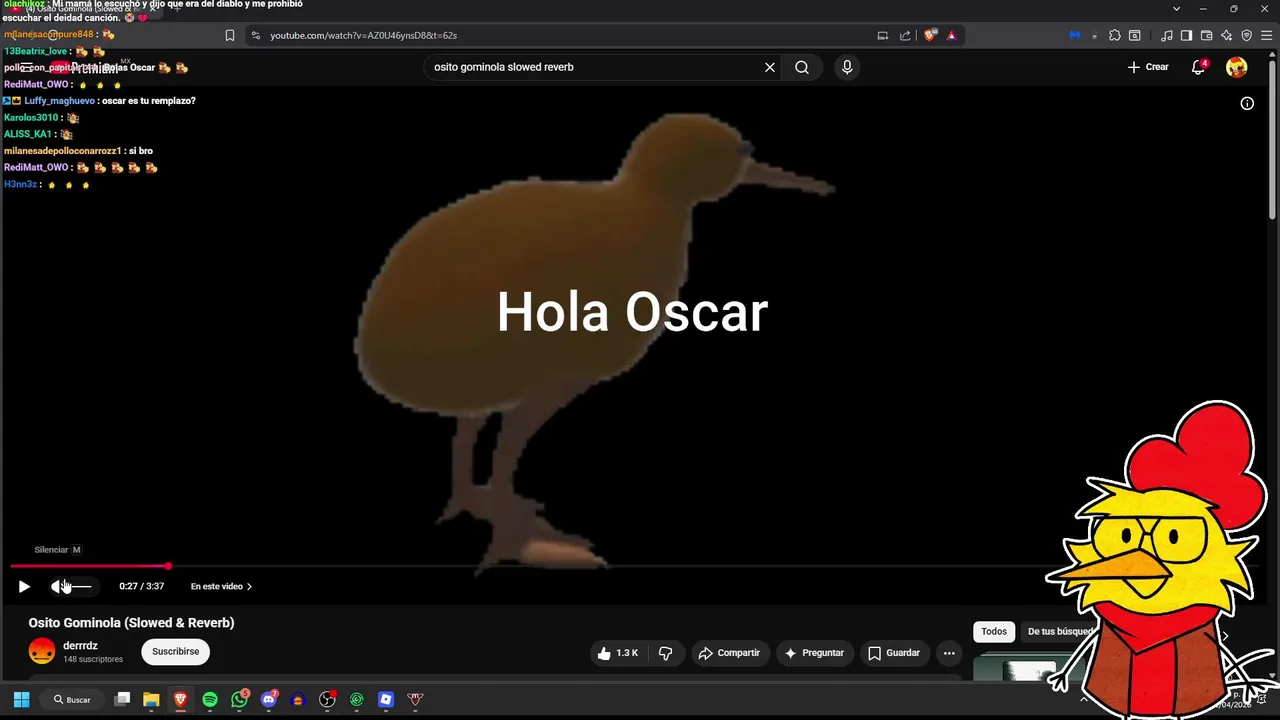Click the Malwarebytes extension icon
Screen dimensions: 1280x720
pyautogui.click(x=1075, y=35)
